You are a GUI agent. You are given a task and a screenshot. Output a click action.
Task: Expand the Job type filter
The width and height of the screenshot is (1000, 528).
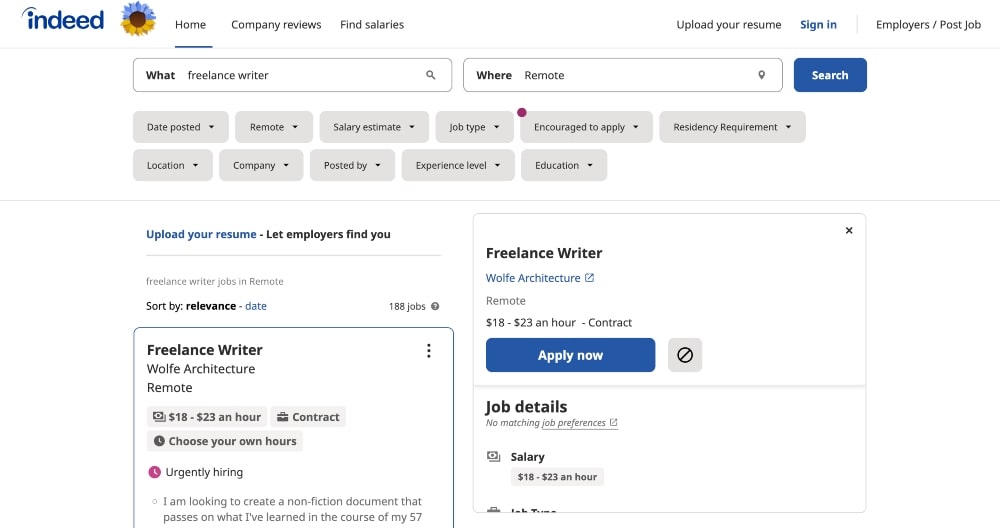coord(474,127)
